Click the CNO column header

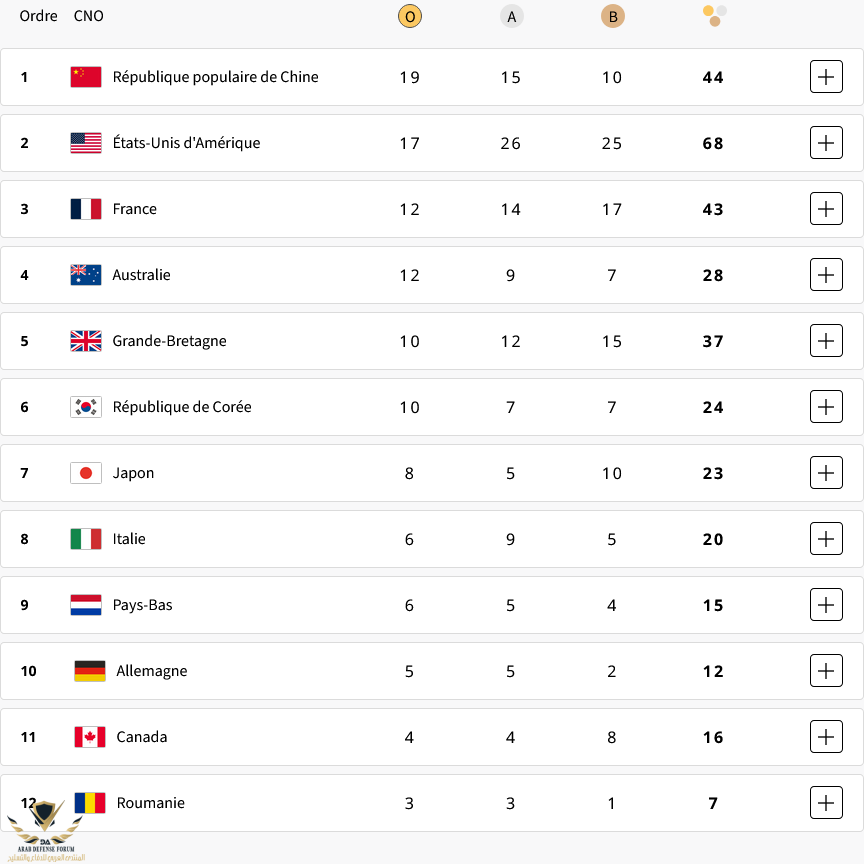tap(89, 16)
